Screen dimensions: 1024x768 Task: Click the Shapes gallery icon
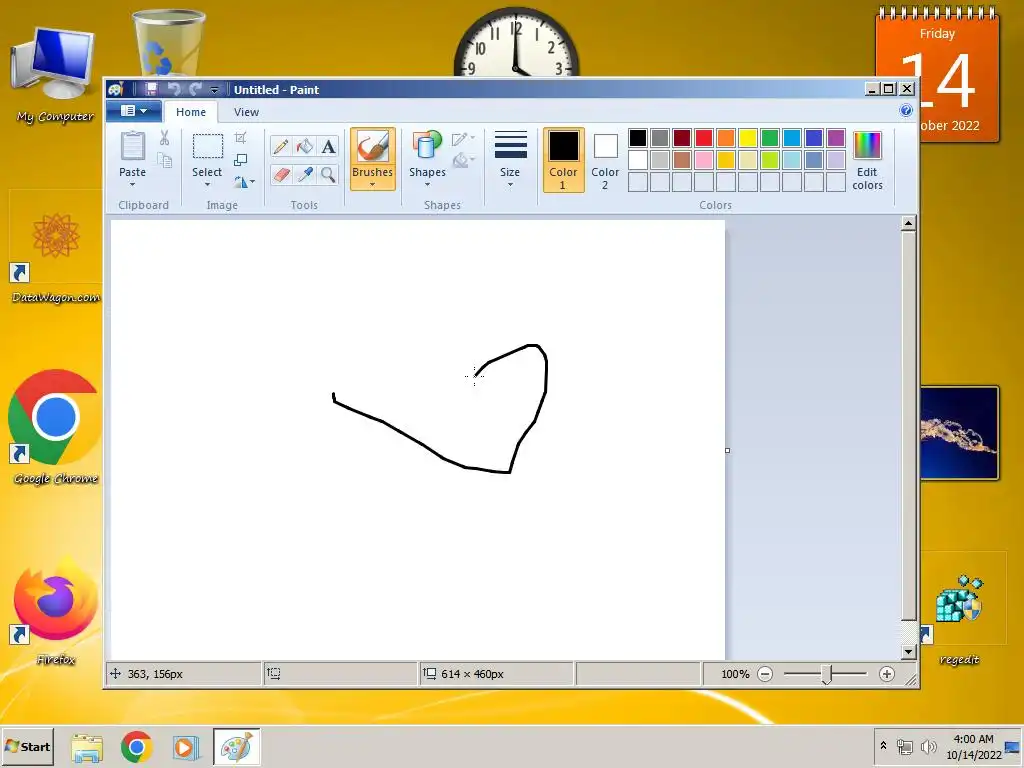[x=427, y=145]
